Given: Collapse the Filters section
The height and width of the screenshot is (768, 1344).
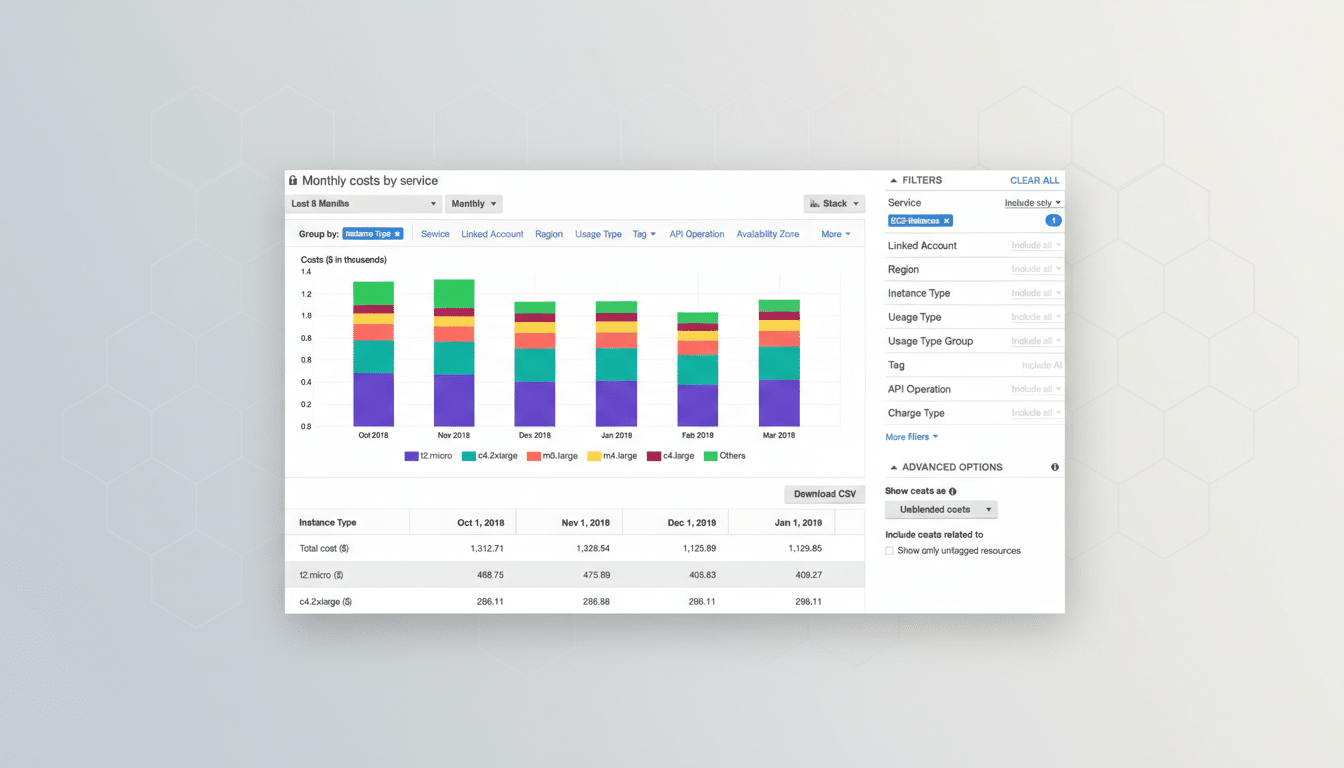Looking at the screenshot, I should click(x=893, y=181).
